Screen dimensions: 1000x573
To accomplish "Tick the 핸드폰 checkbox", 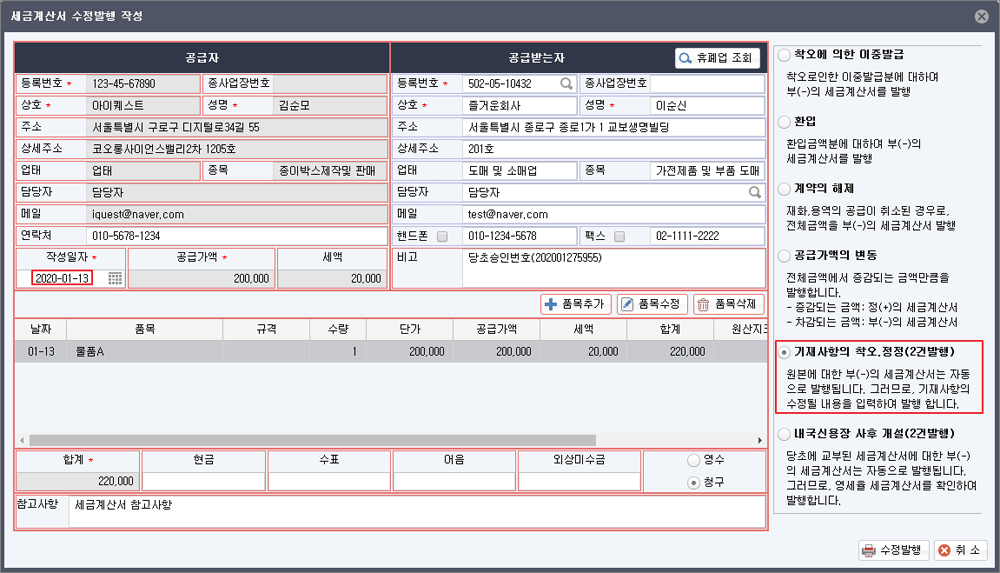I will click(x=442, y=236).
